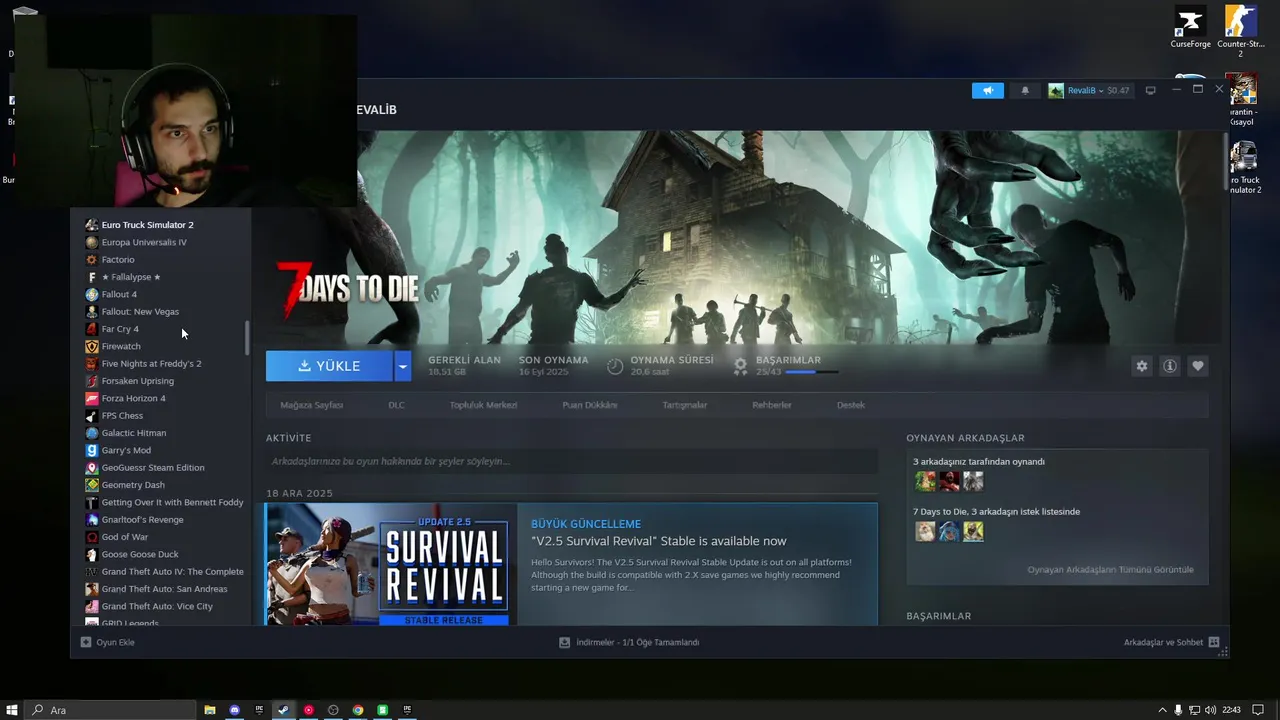Click the first wishlist friend avatar
This screenshot has width=1280, height=720.
[925, 532]
